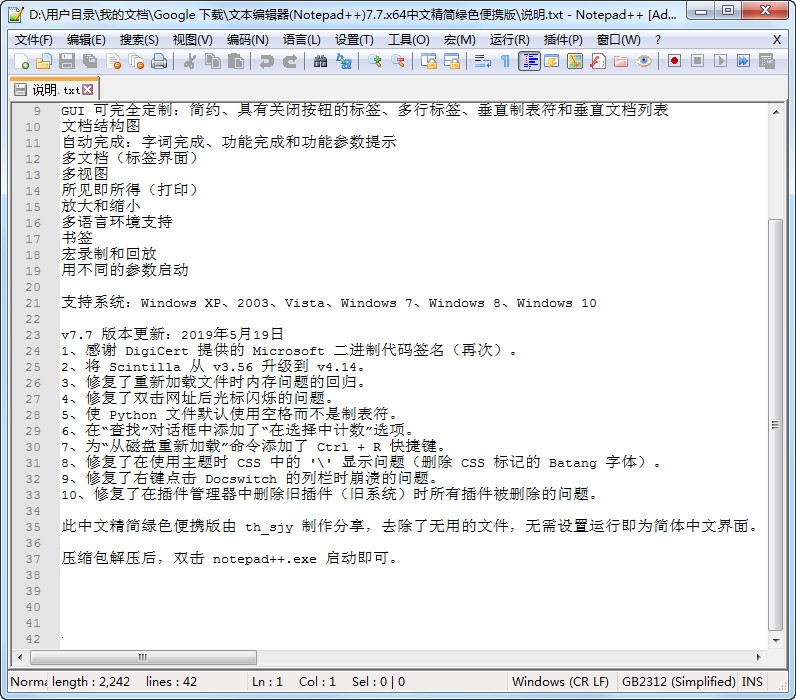This screenshot has width=796, height=700.
Task: Click the Save Recorded Macro icon
Action: pos(767,61)
